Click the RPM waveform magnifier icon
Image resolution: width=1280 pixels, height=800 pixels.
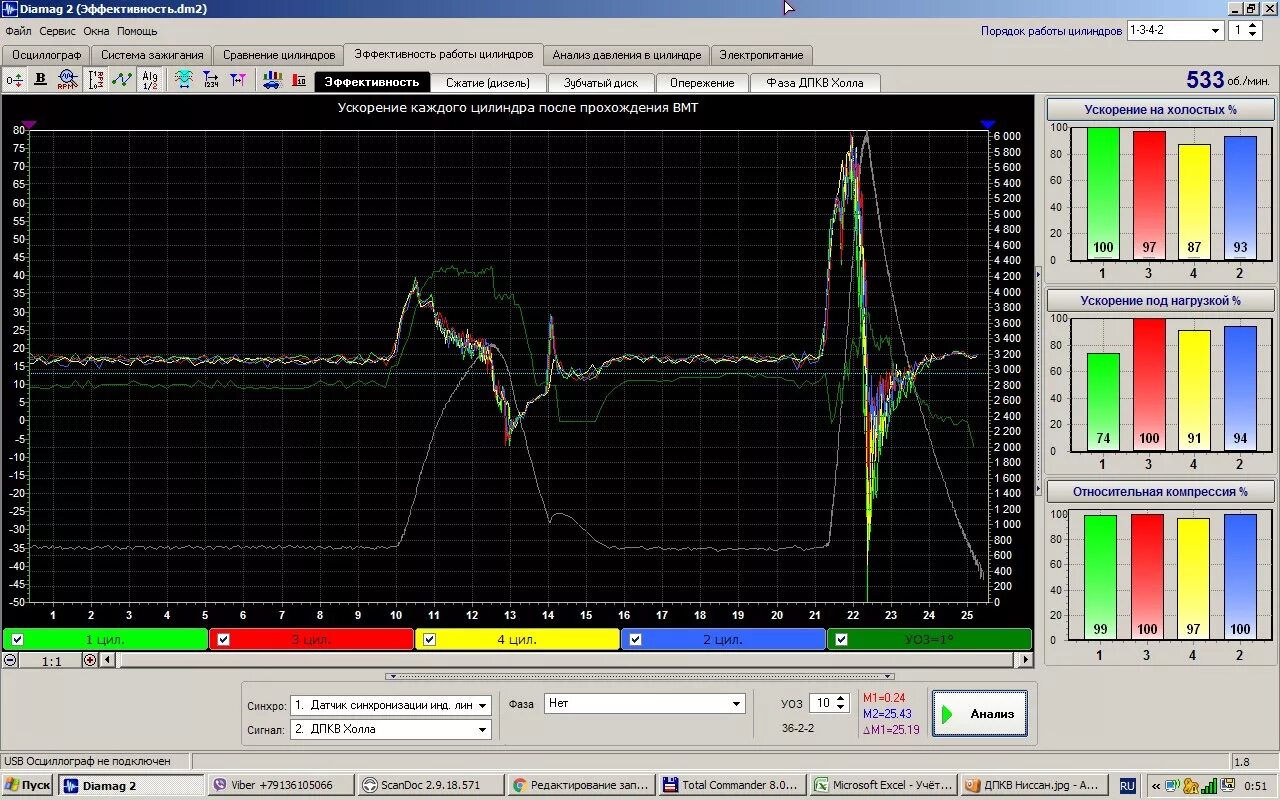[67, 80]
